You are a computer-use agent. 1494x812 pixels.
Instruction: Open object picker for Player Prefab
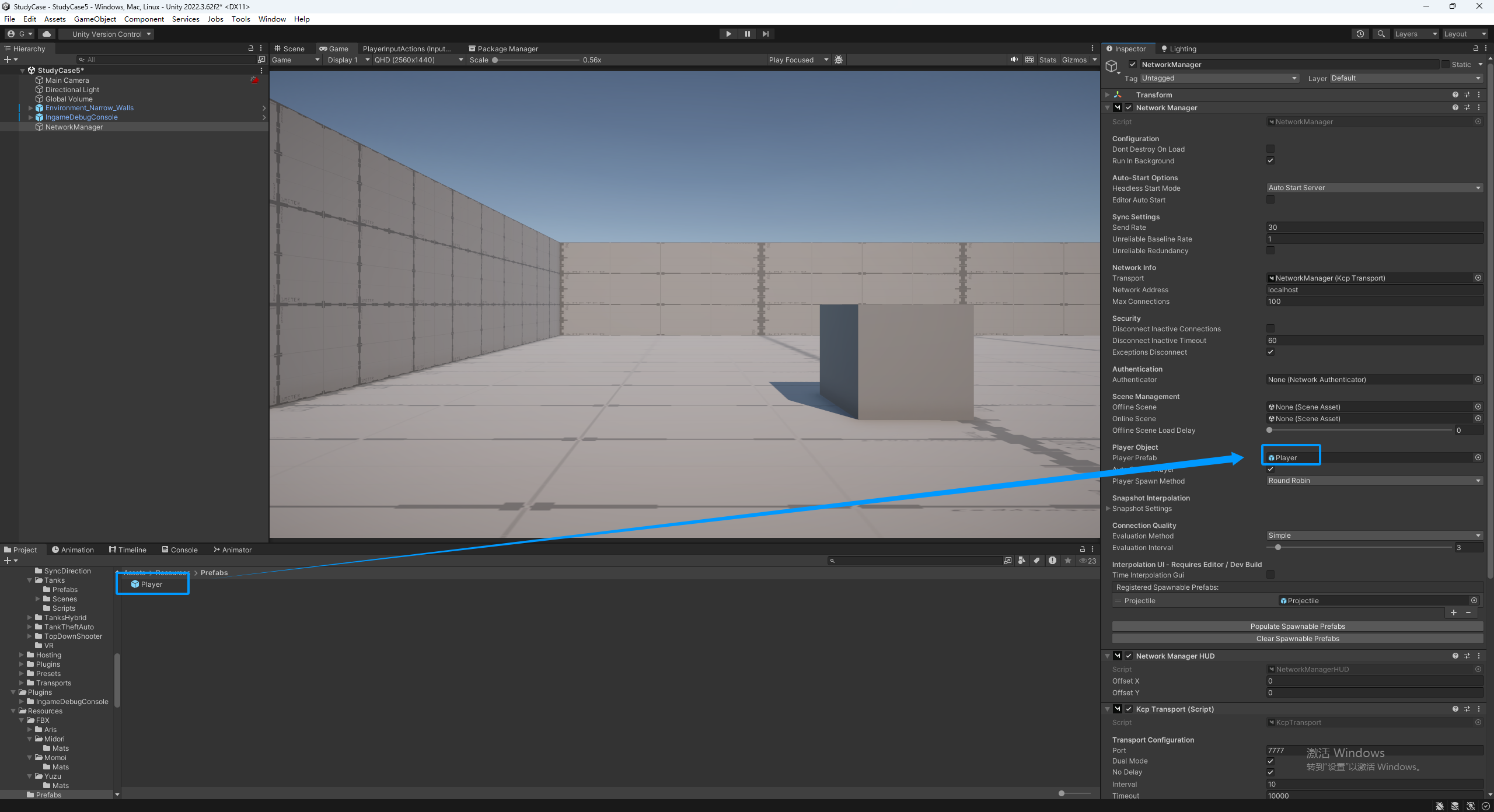click(1478, 457)
